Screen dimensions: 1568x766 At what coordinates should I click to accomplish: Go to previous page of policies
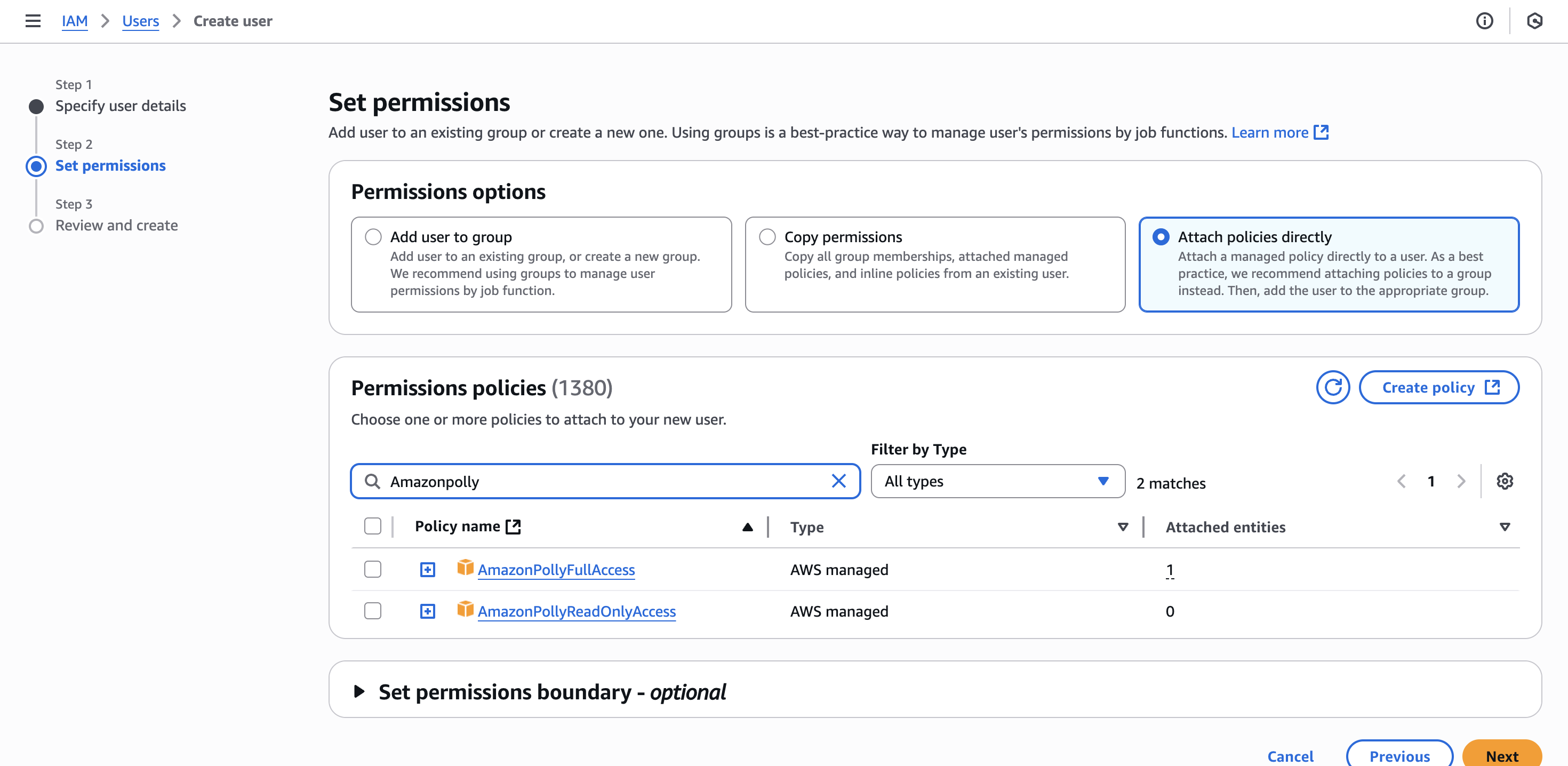[1401, 481]
